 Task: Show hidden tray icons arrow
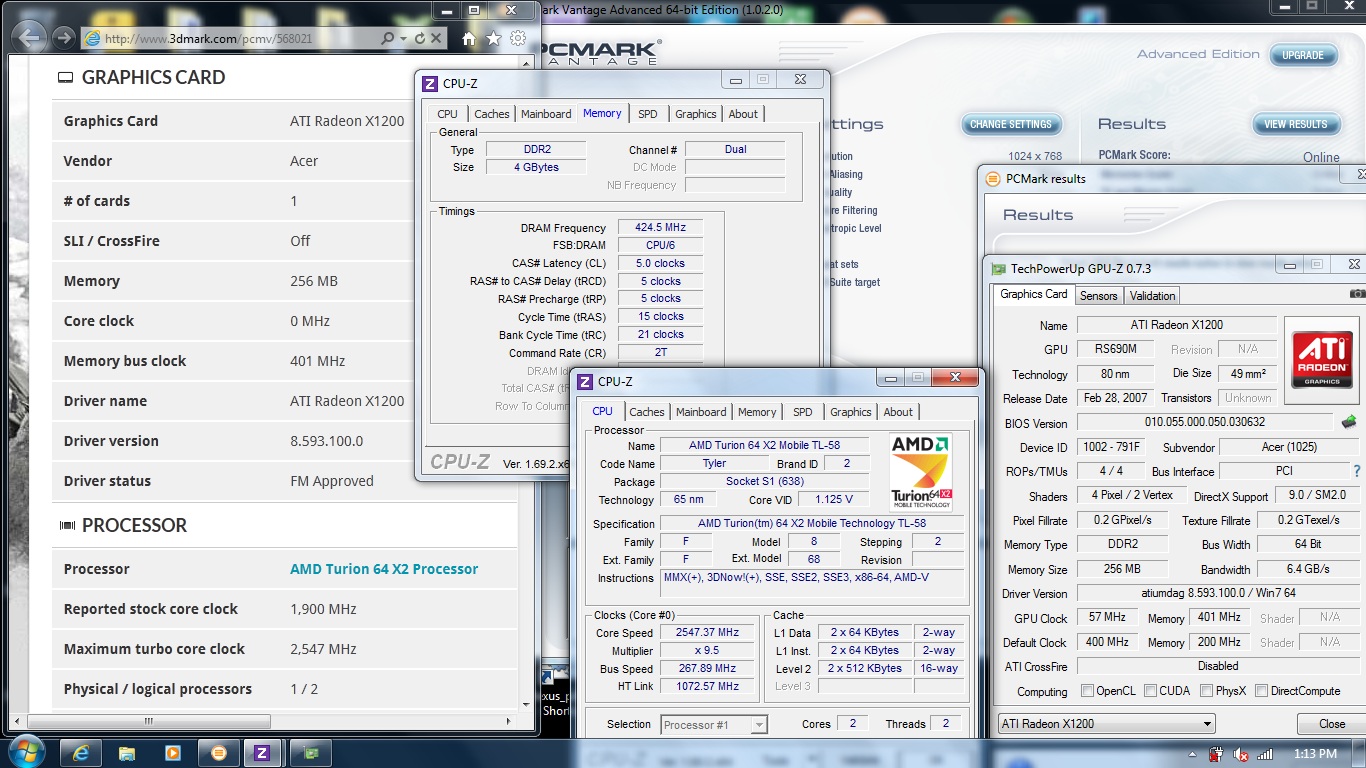1192,754
